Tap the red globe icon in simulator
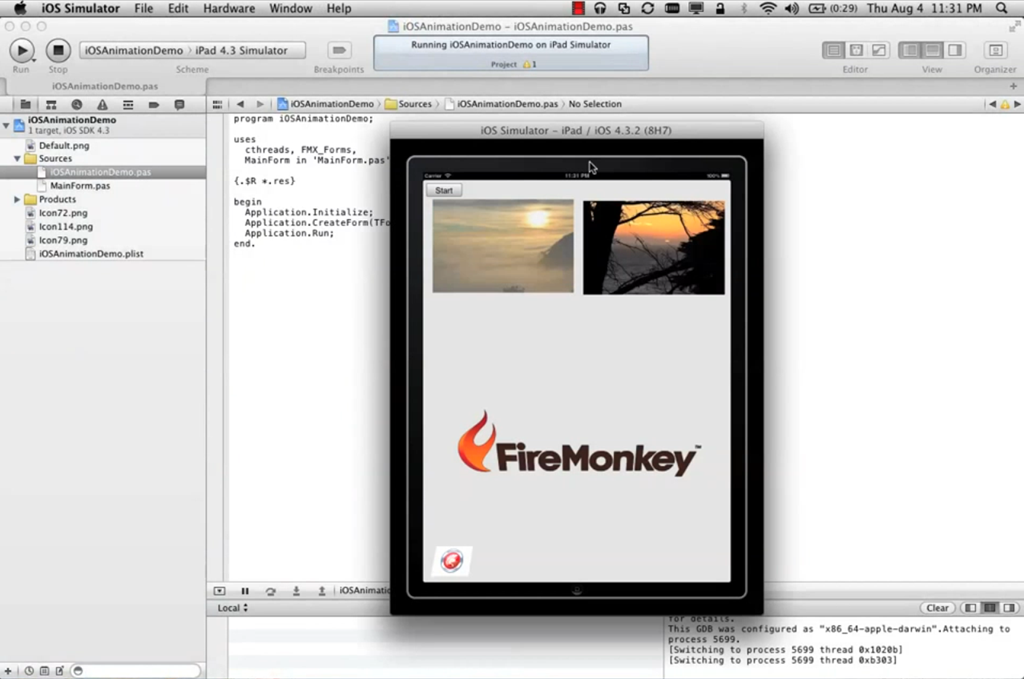Image resolution: width=1024 pixels, height=679 pixels. pyautogui.click(x=452, y=561)
